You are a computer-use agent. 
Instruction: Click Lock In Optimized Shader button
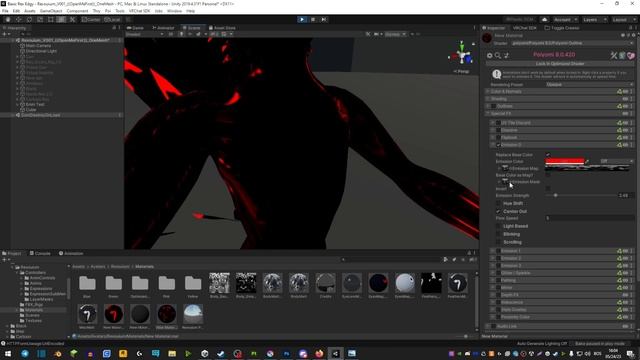[560, 64]
